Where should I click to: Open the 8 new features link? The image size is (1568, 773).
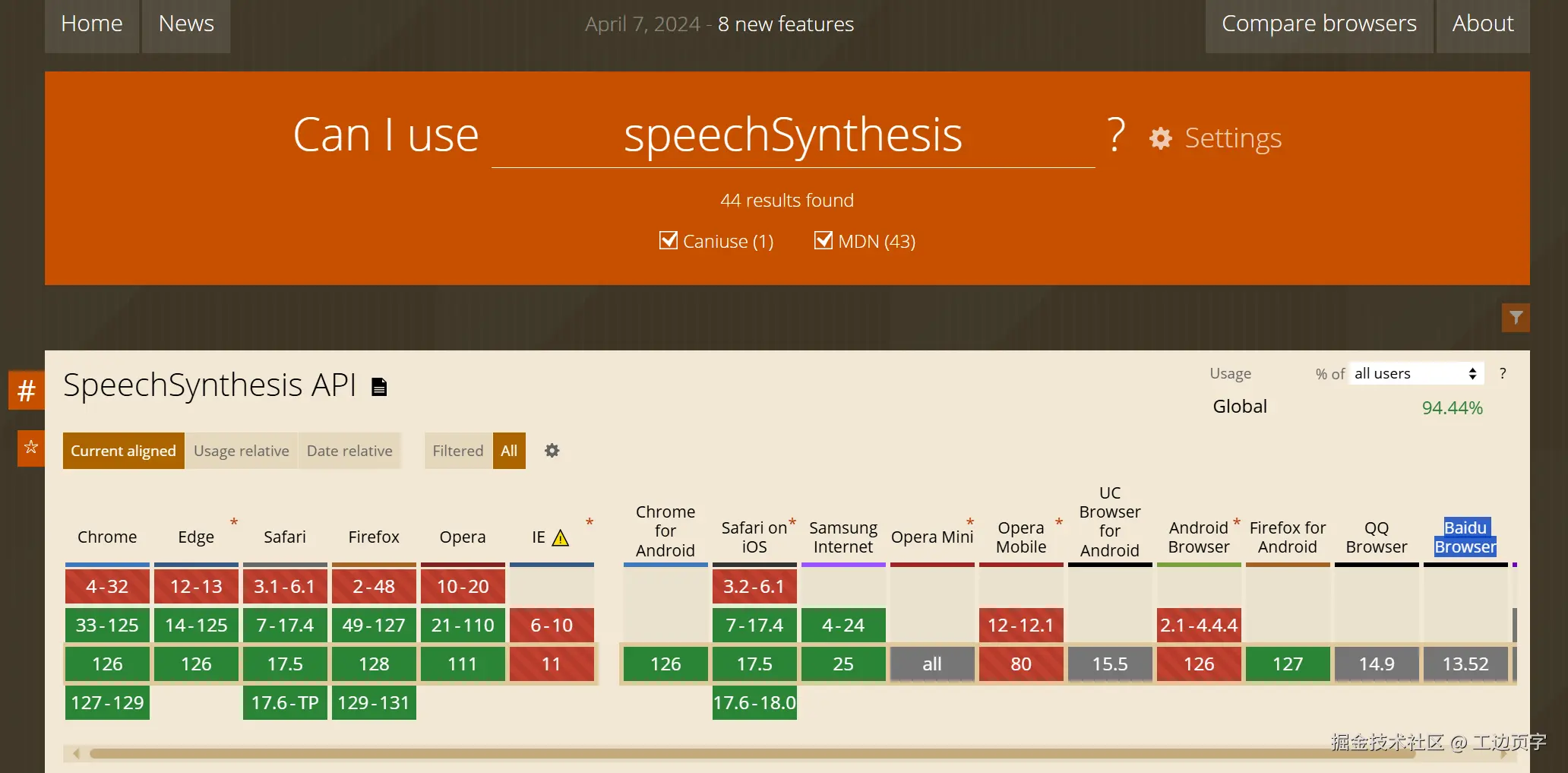(786, 24)
